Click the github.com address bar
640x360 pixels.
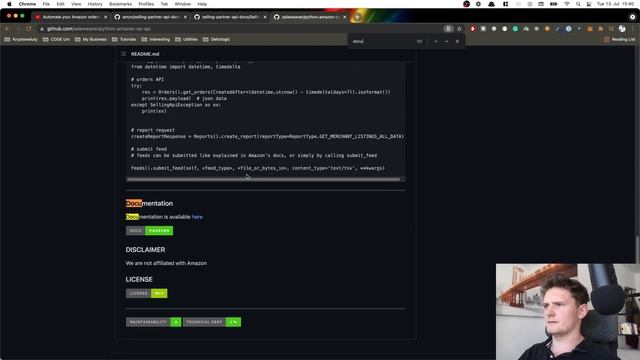pyautogui.click(x=241, y=29)
